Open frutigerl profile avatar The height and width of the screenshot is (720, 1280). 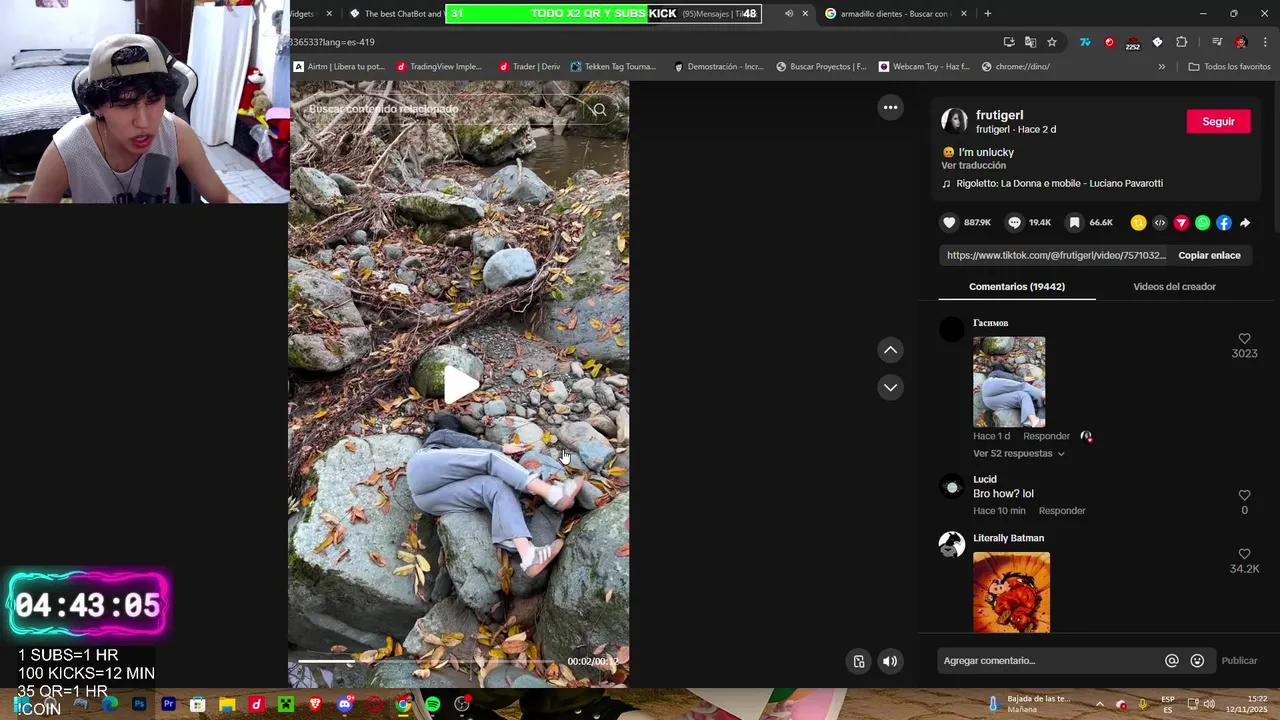(x=954, y=121)
